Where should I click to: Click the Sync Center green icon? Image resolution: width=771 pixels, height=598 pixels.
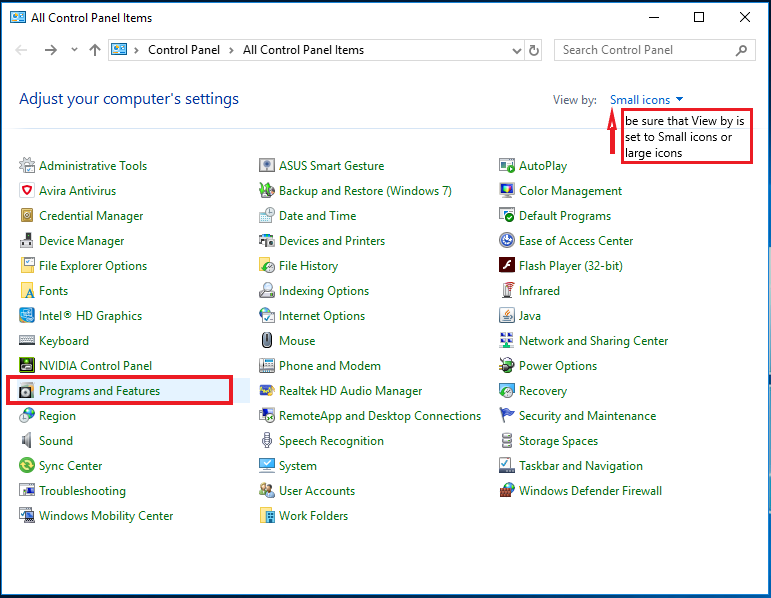[x=27, y=465]
